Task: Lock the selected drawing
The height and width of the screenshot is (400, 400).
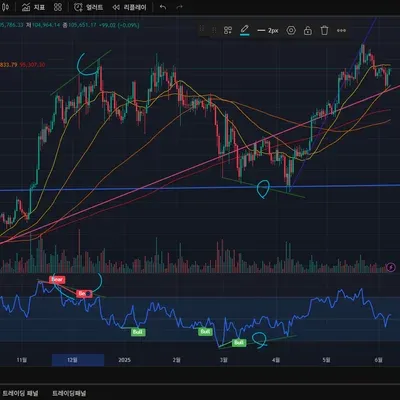Action: [308, 31]
